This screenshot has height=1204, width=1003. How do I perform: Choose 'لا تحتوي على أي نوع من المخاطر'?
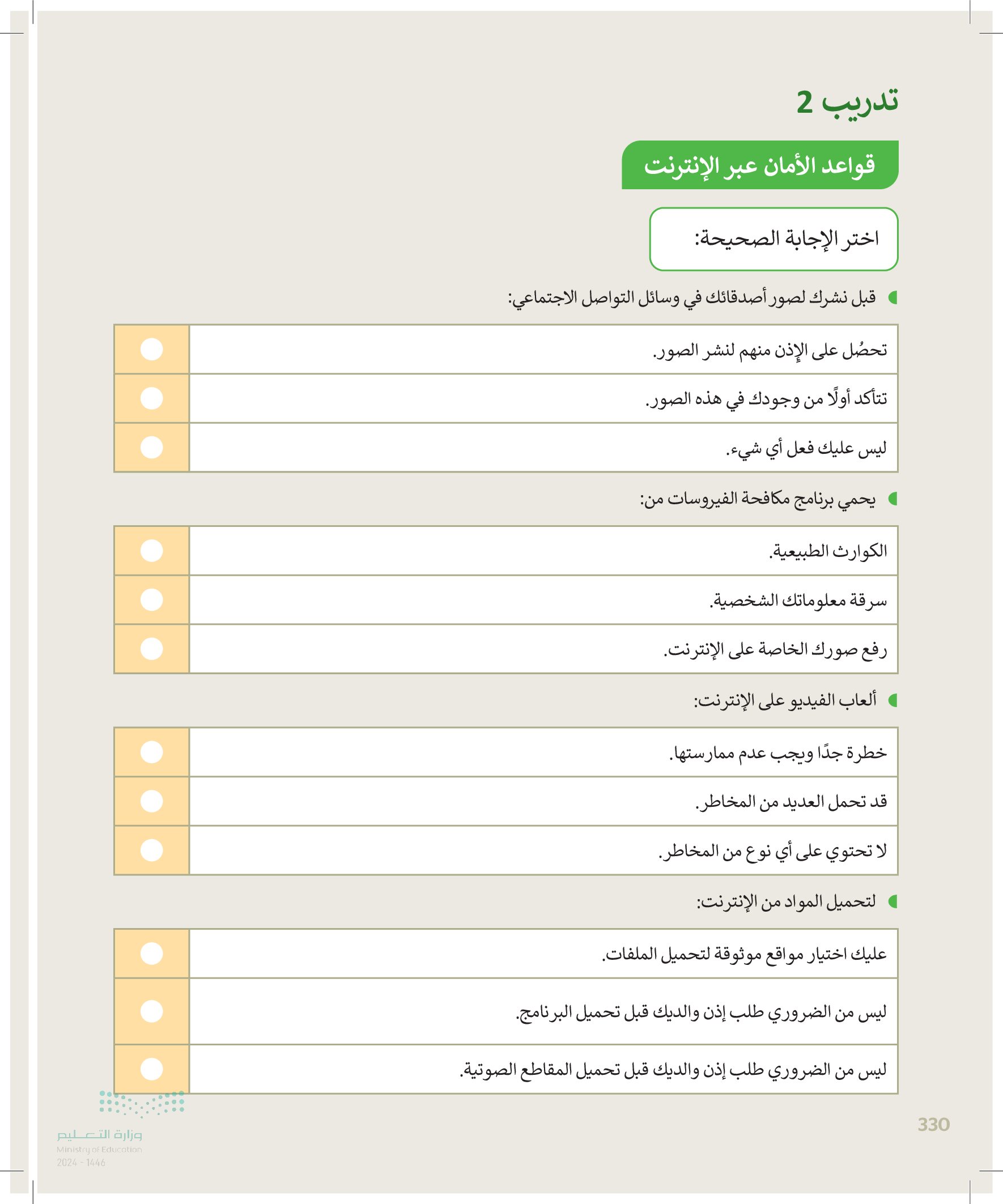(x=151, y=850)
